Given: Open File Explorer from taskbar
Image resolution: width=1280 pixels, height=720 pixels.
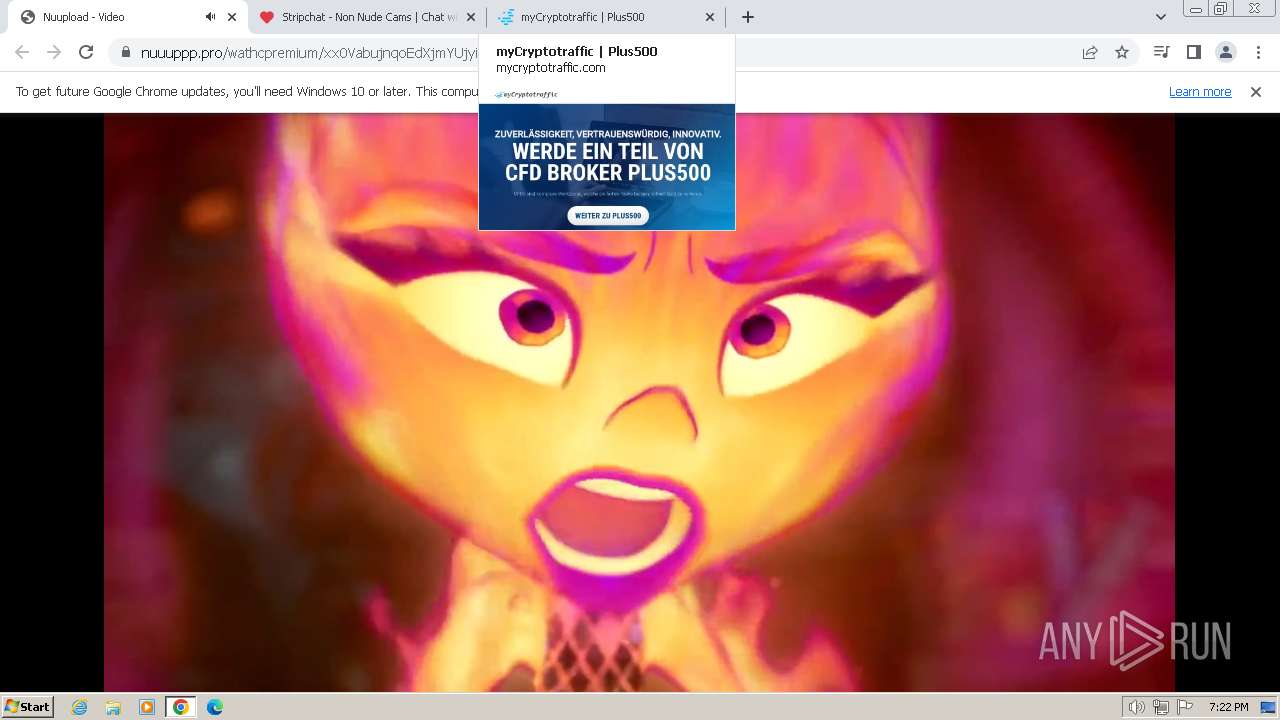Looking at the screenshot, I should (113, 706).
